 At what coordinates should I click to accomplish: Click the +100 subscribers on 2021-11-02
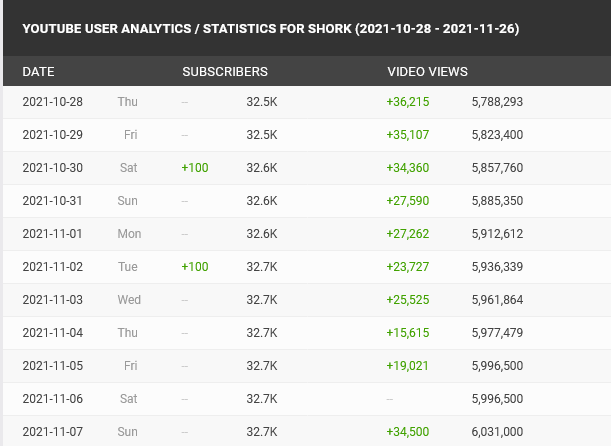(195, 267)
